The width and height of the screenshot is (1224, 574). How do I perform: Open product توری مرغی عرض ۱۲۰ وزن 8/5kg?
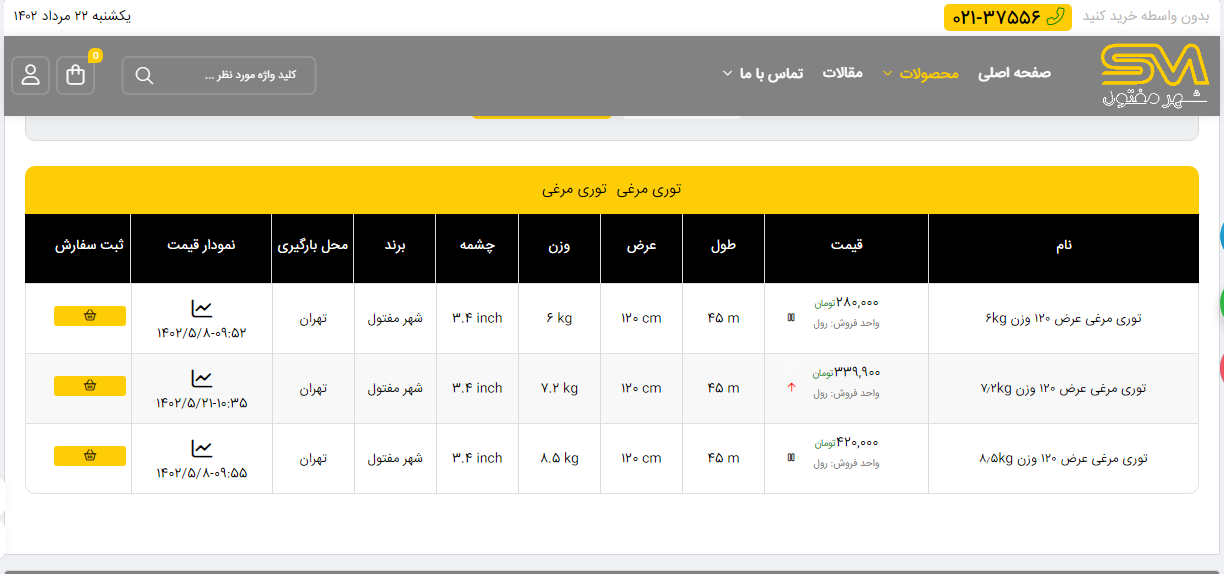click(1063, 459)
